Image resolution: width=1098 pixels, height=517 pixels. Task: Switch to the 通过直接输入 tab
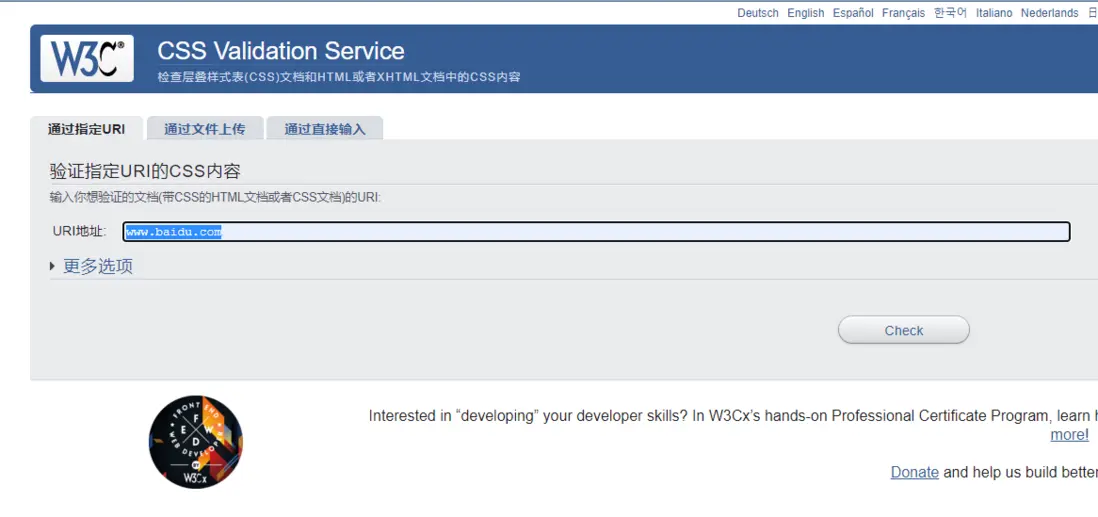(x=325, y=129)
